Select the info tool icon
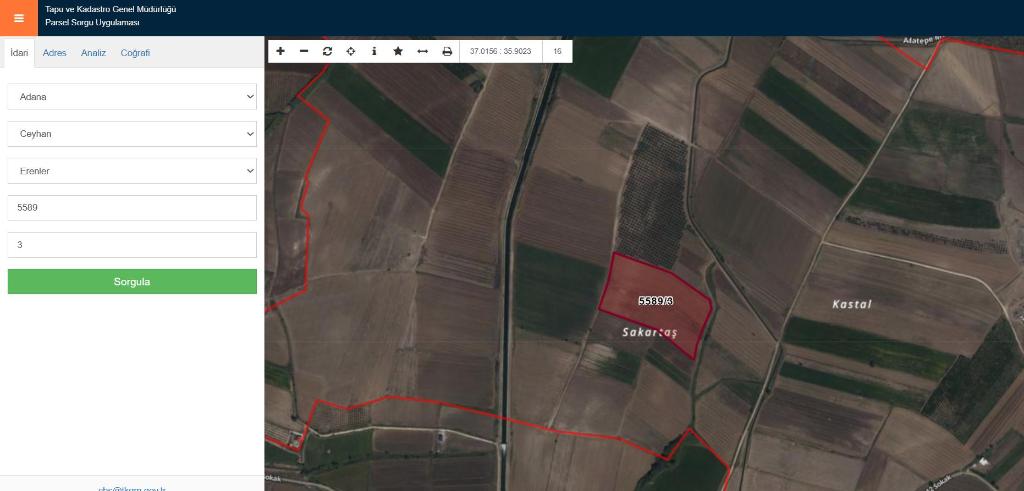This screenshot has height=491, width=1024. coord(374,51)
